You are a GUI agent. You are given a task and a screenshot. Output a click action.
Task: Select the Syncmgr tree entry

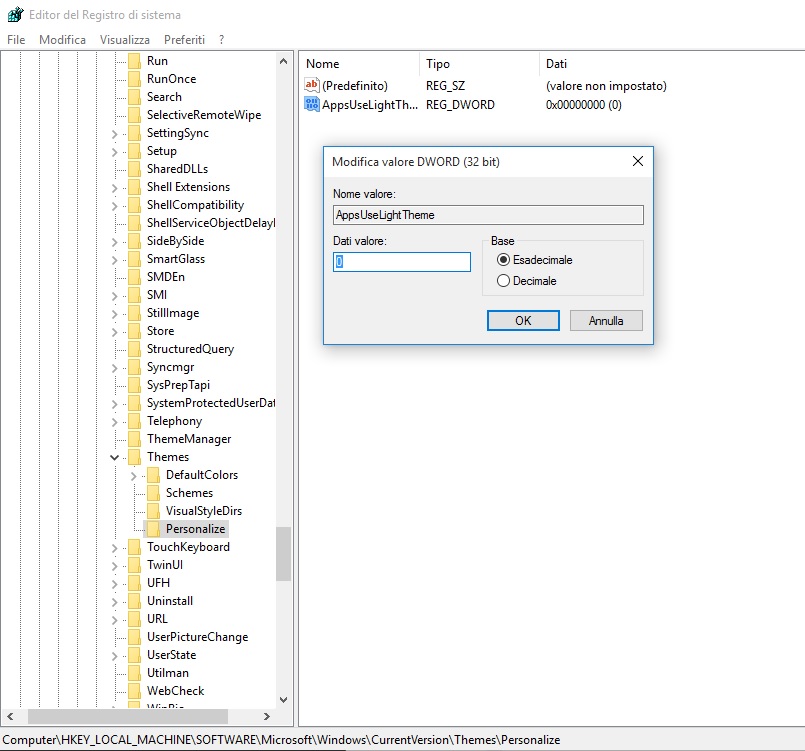(170, 367)
